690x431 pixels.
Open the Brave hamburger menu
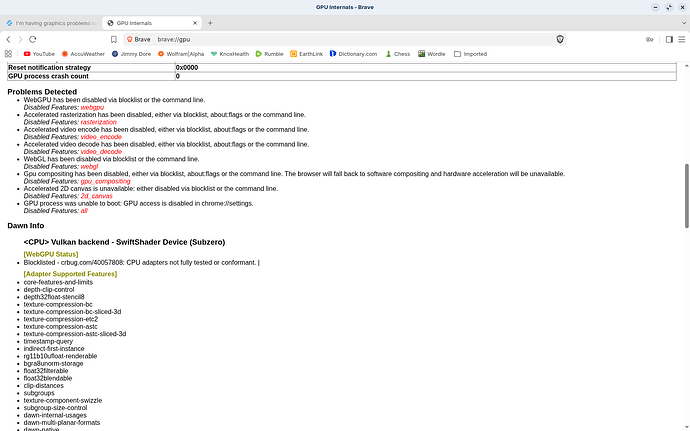click(682, 40)
